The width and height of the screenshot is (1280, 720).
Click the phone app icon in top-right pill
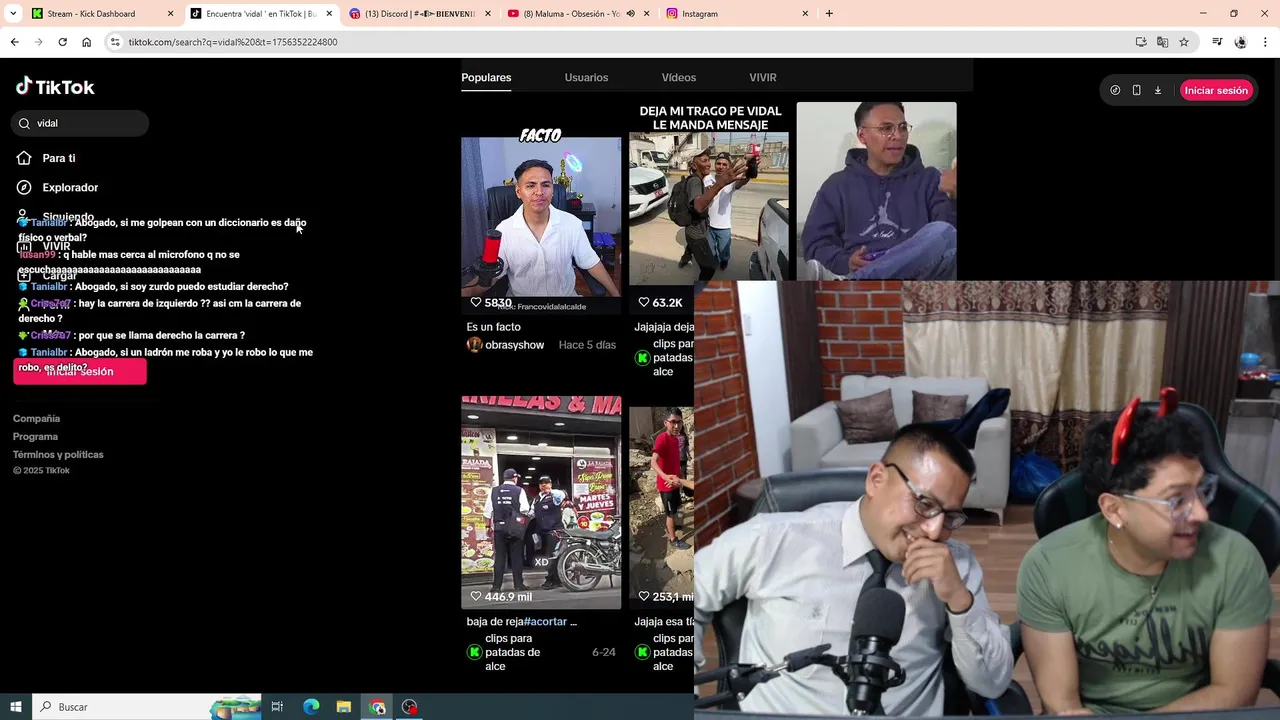click(1136, 90)
